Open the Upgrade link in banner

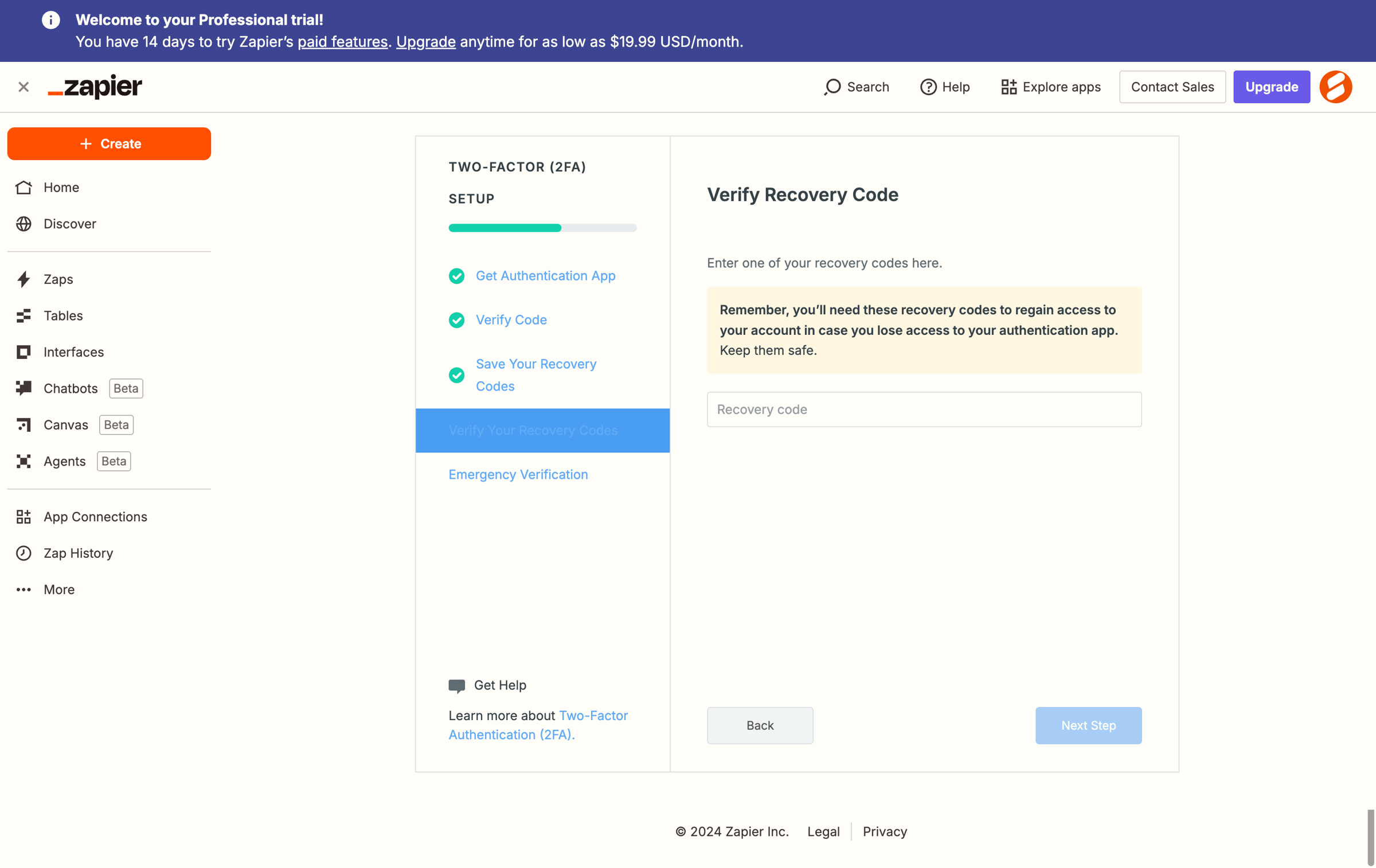[x=426, y=42]
